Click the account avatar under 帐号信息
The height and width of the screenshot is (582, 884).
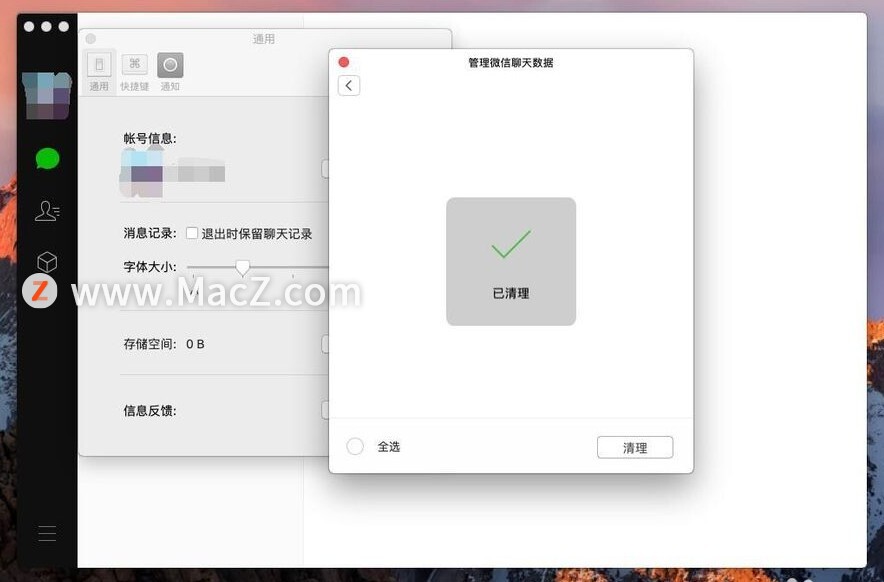click(142, 173)
